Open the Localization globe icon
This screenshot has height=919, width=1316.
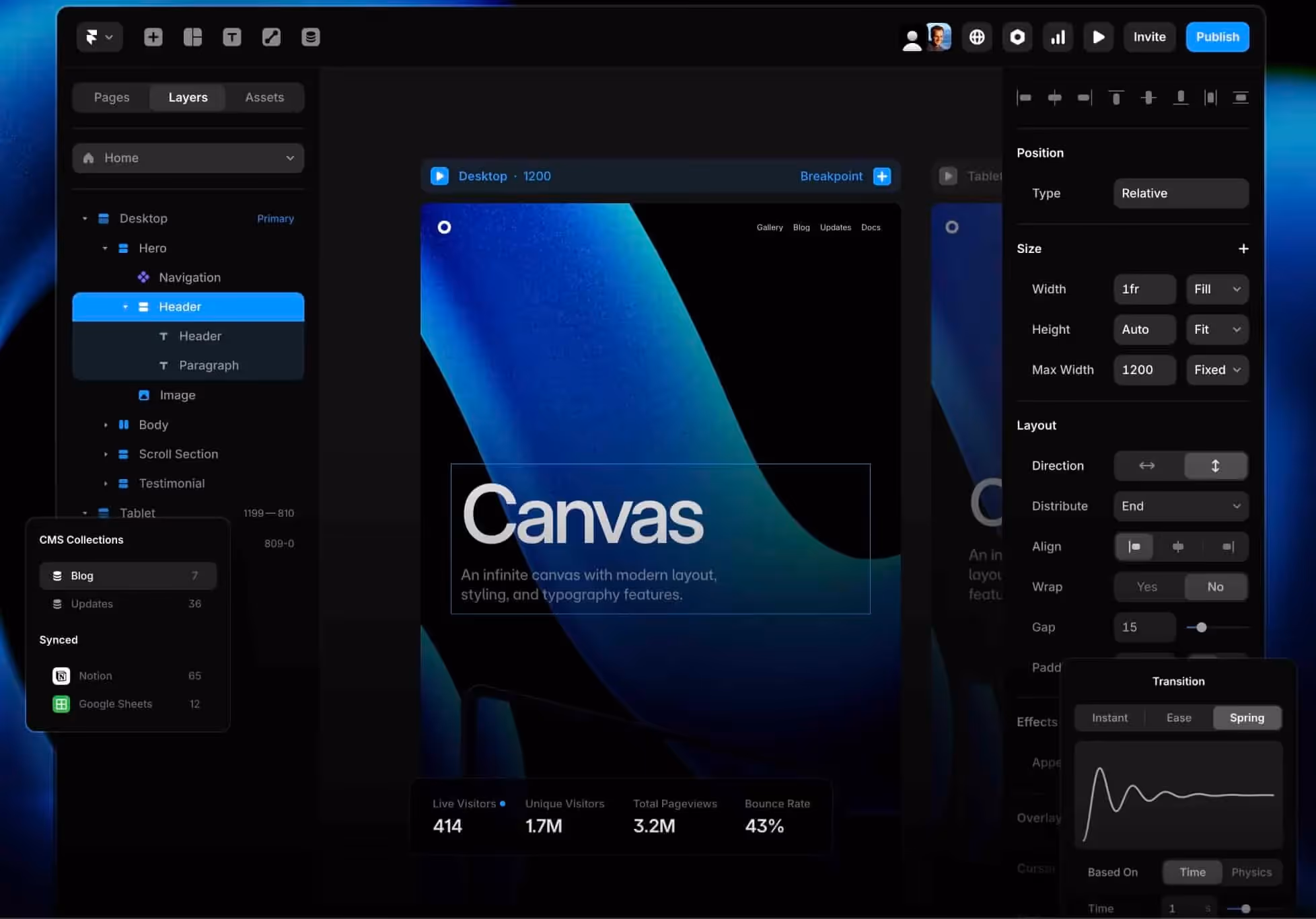click(977, 37)
